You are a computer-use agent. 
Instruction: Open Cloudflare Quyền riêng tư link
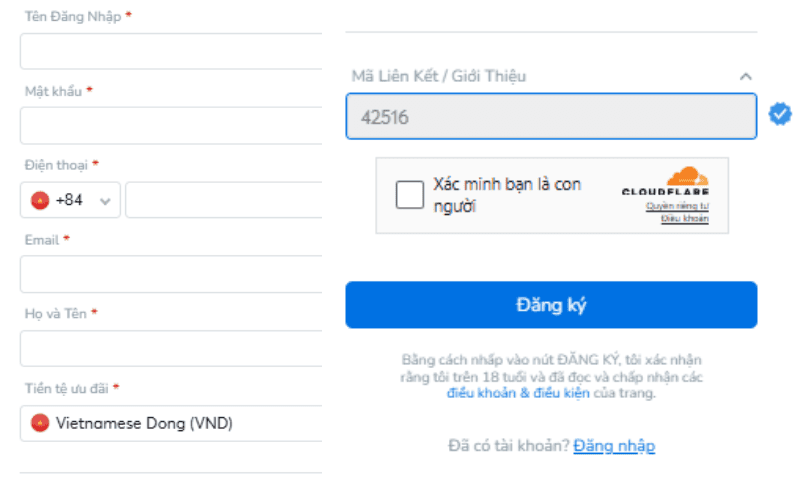point(677,206)
